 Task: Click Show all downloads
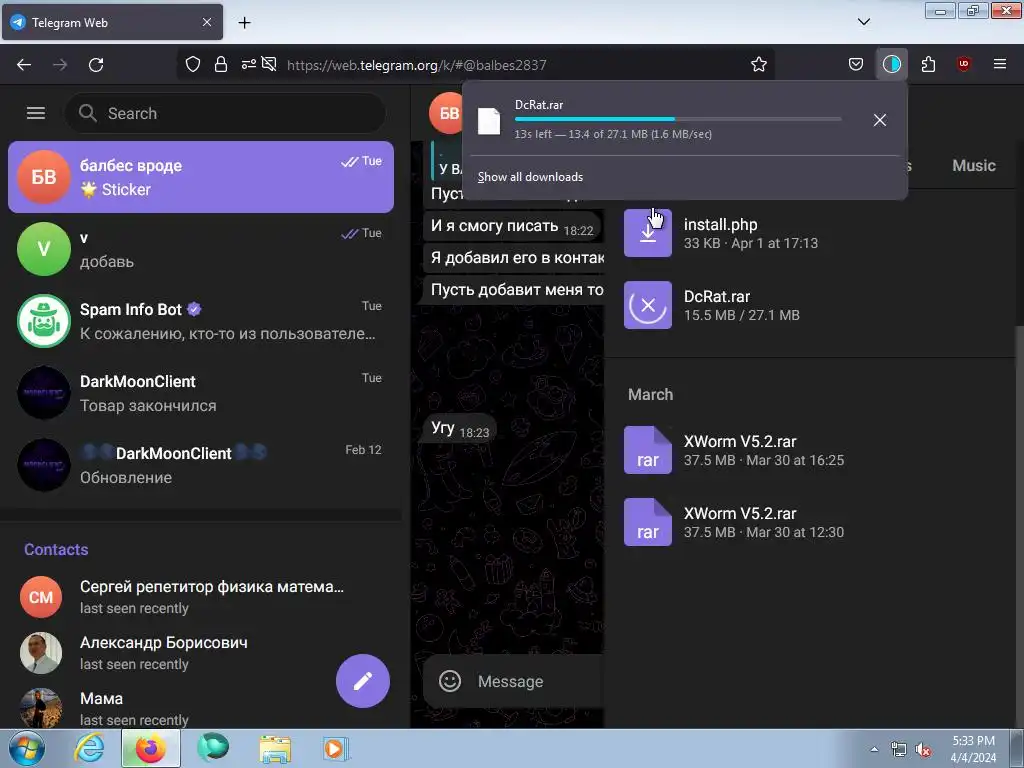click(530, 177)
